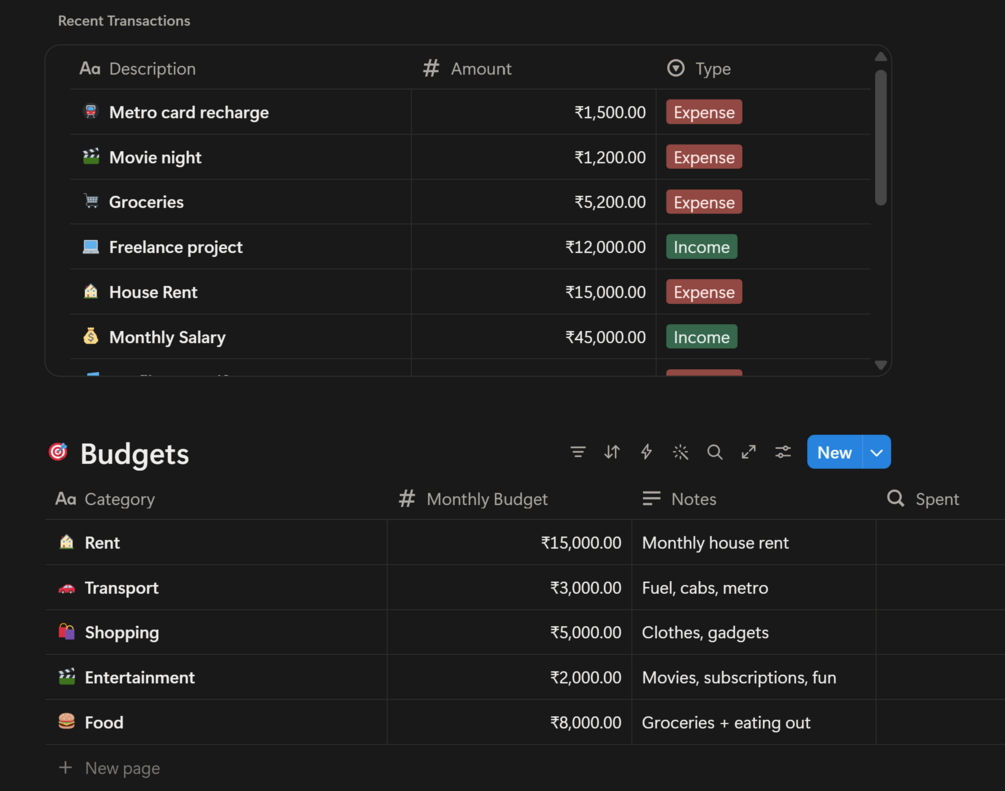Expand Budgets database to full page
Screen dimensions: 1005x791
pos(749,452)
